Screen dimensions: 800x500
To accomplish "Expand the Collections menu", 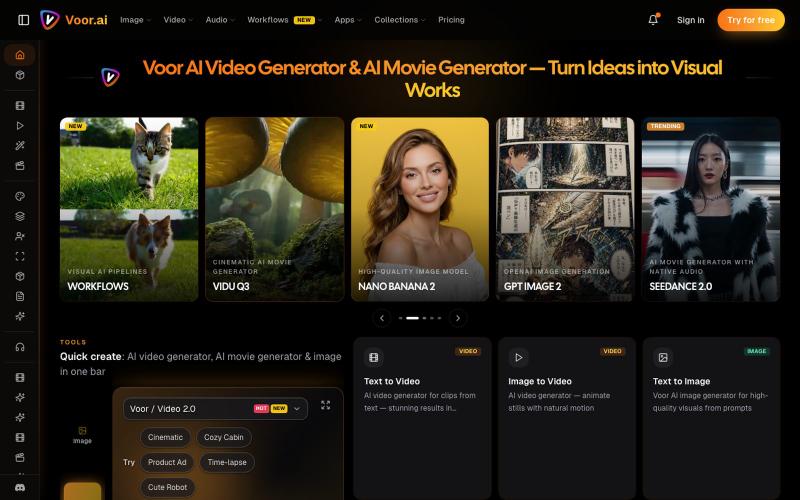I will (x=399, y=20).
